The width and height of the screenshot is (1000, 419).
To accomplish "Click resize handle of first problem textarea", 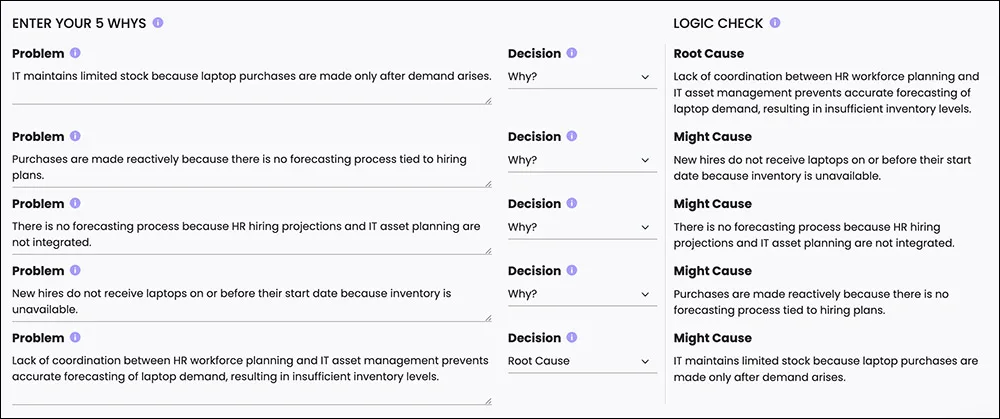I will (489, 100).
